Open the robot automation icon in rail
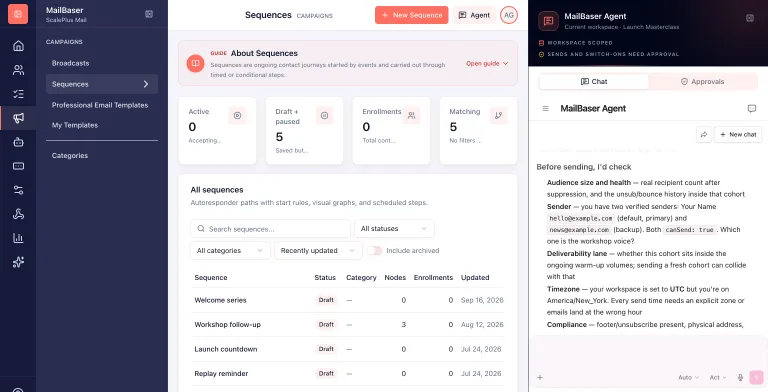The width and height of the screenshot is (768, 392). tap(18, 142)
